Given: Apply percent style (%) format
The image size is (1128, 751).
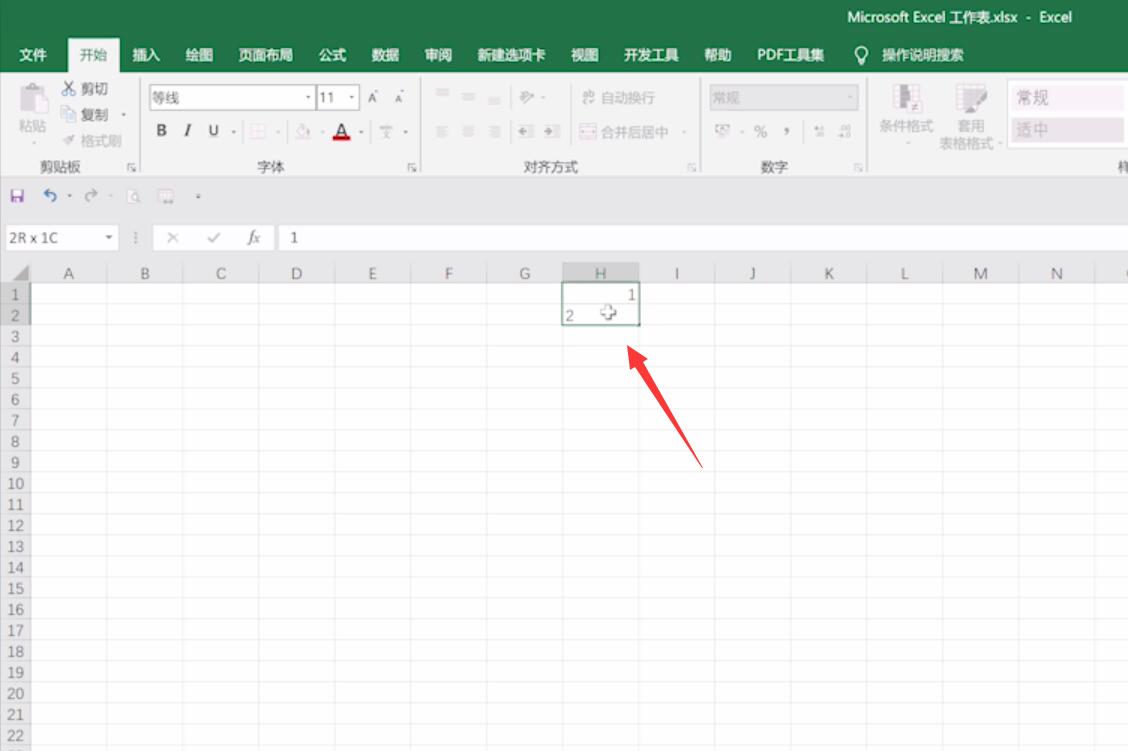Looking at the screenshot, I should coord(760,131).
